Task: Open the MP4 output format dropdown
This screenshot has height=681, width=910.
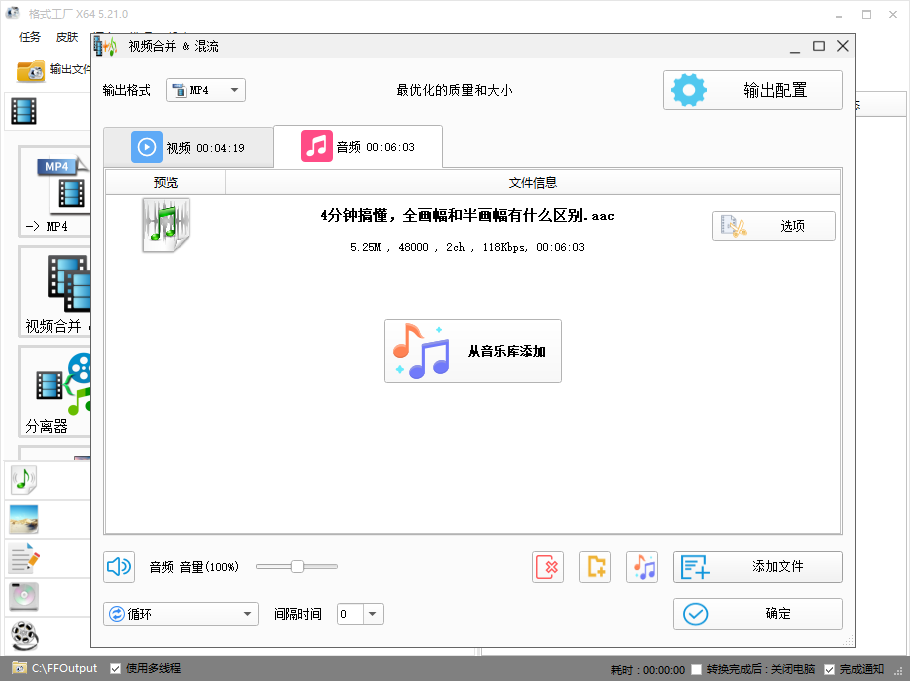Action: 205,89
